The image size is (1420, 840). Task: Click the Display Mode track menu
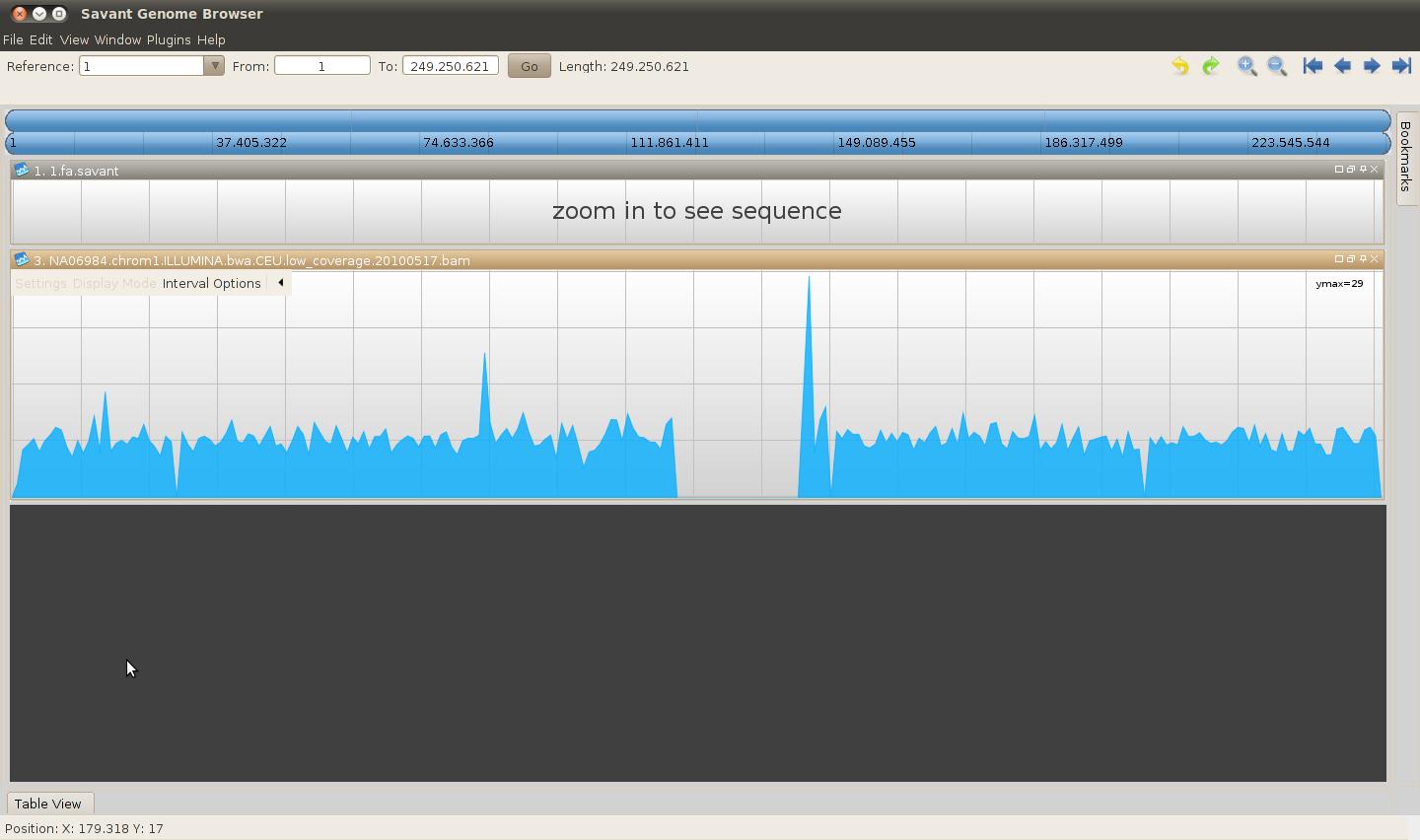click(x=114, y=283)
